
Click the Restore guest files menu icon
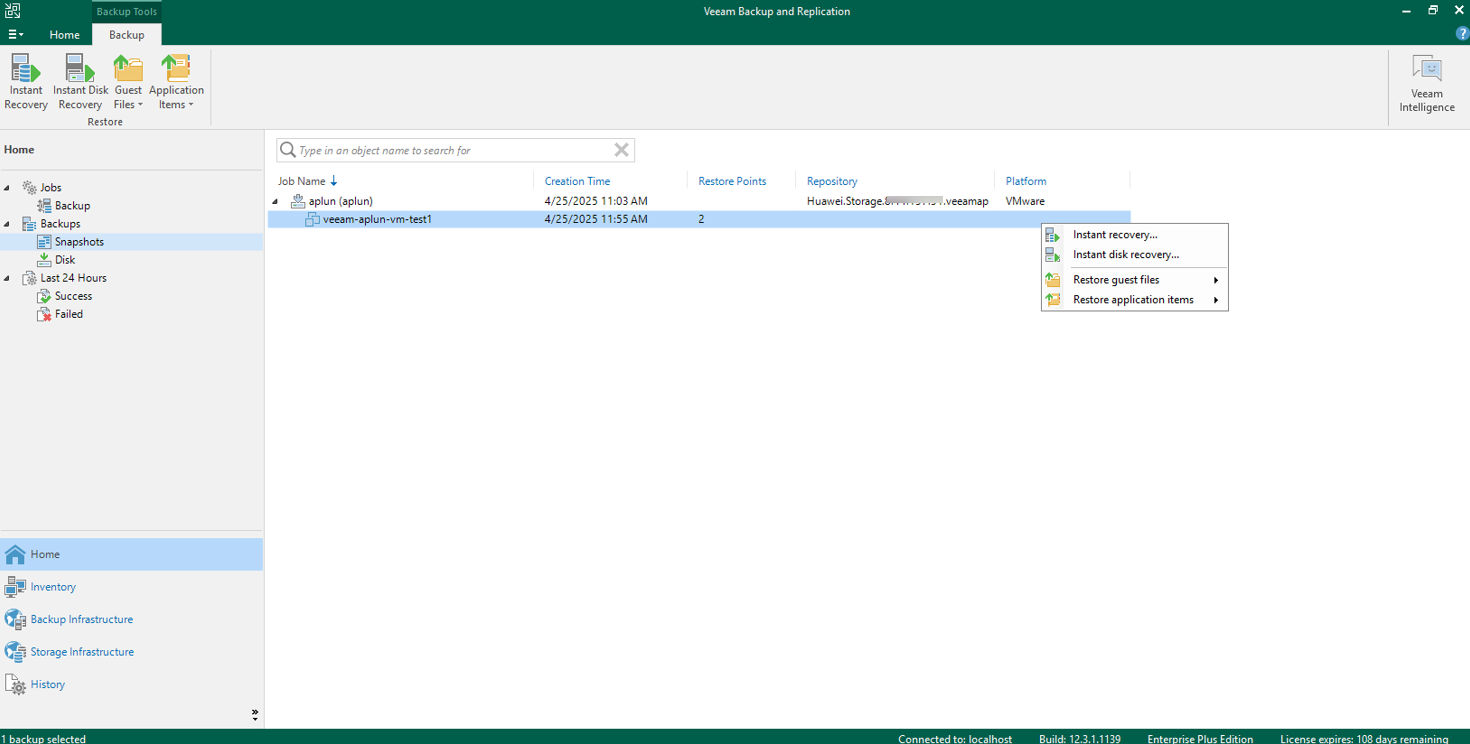[1053, 280]
